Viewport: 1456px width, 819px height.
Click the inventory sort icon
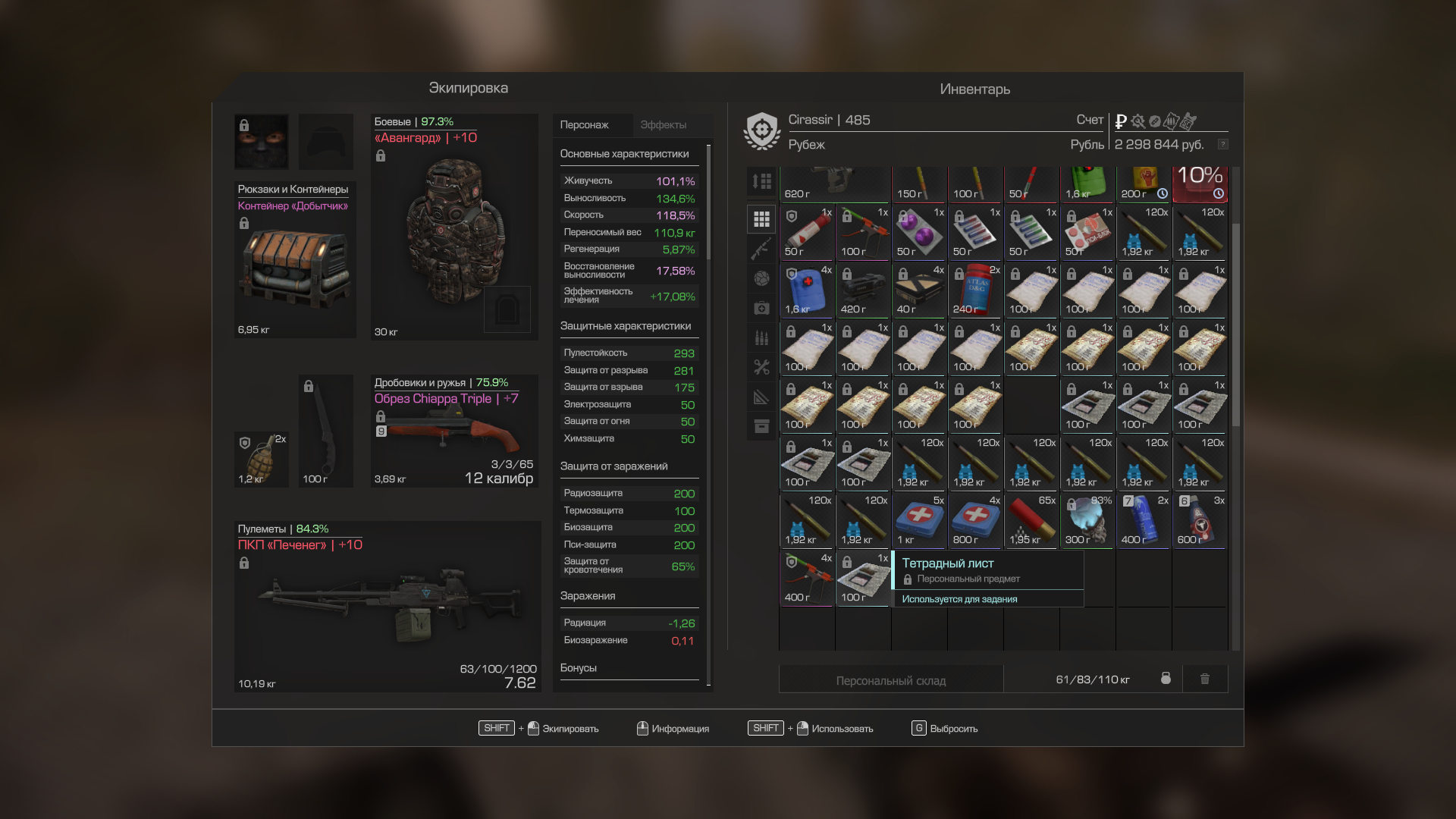pos(761,182)
